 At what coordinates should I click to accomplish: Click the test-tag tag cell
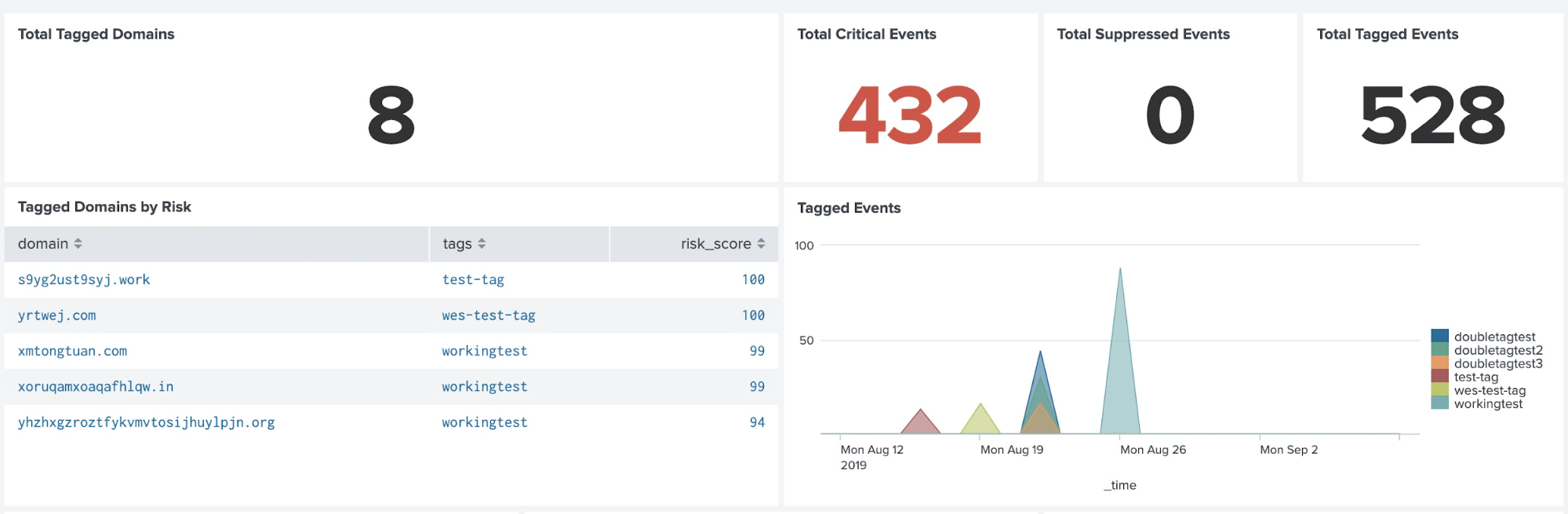coord(473,279)
